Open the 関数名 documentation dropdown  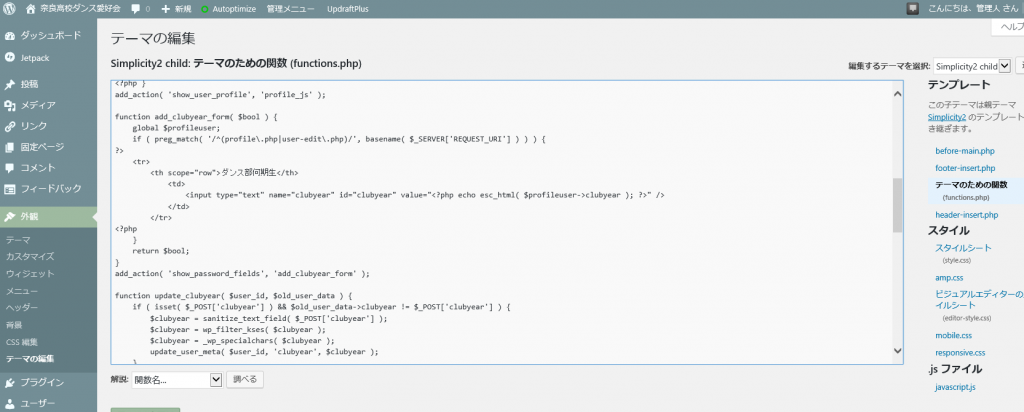click(178, 380)
